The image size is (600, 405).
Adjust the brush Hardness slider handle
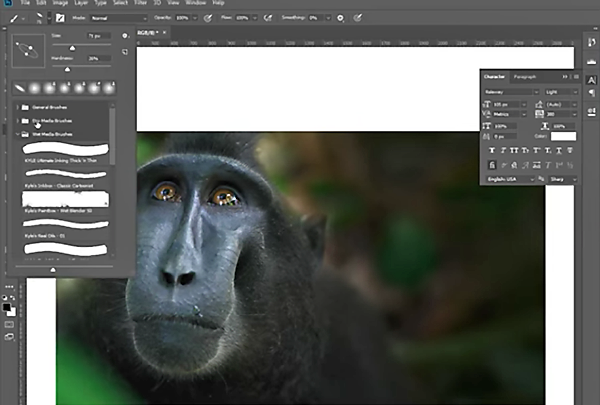click(67, 69)
